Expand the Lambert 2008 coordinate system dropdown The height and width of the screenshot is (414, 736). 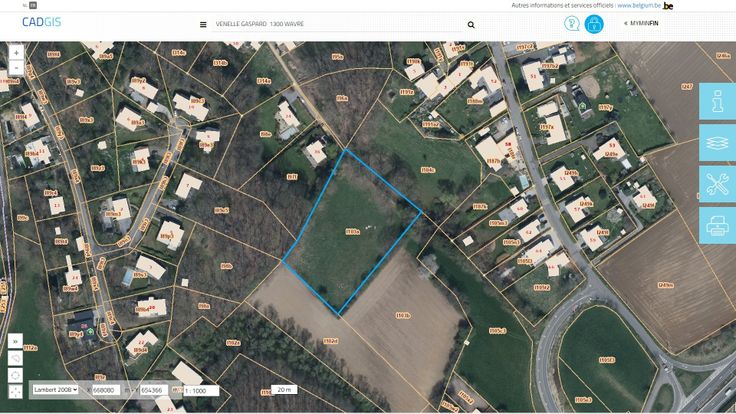point(55,390)
